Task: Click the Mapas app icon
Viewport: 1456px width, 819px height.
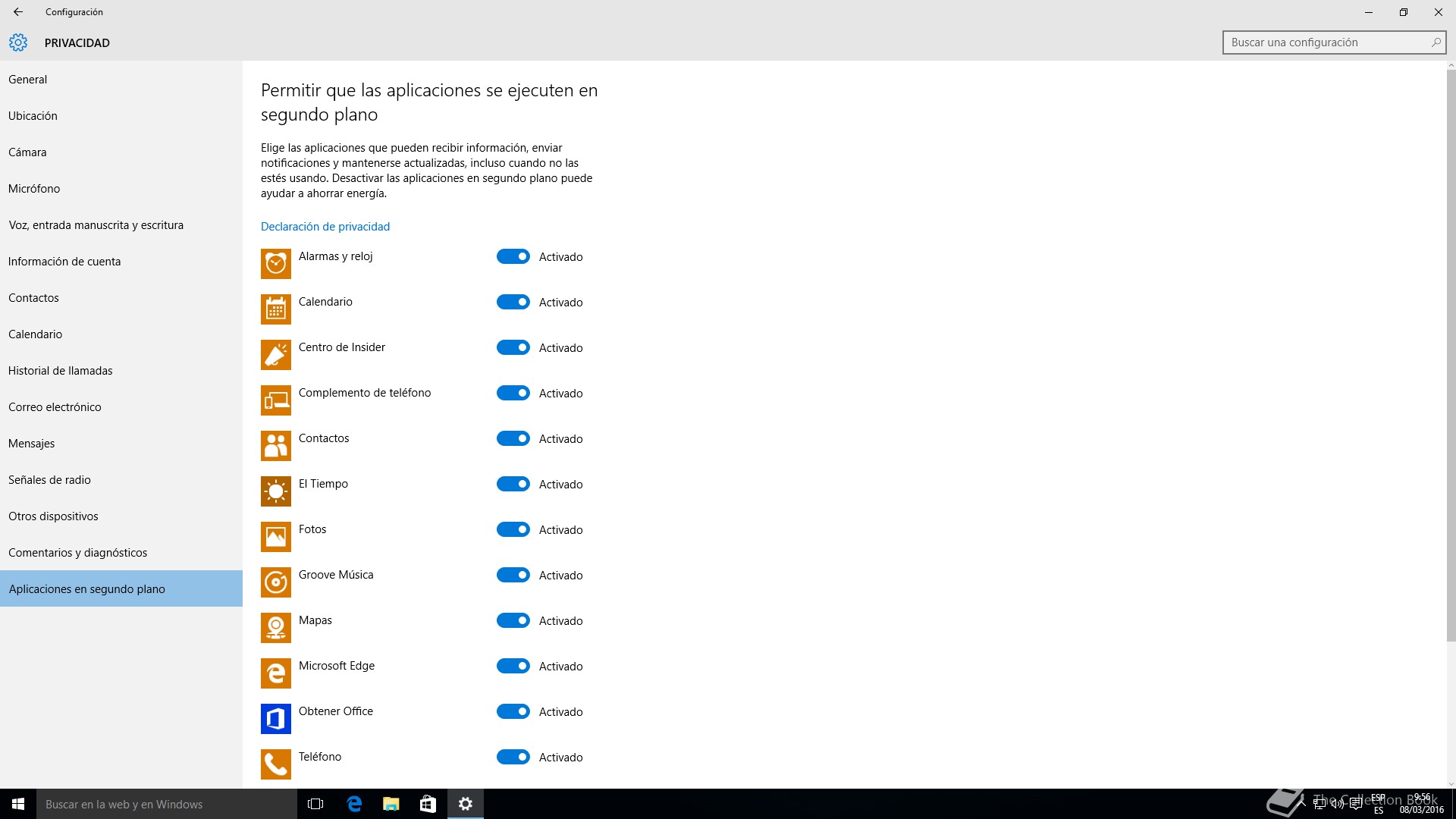Action: tap(276, 628)
